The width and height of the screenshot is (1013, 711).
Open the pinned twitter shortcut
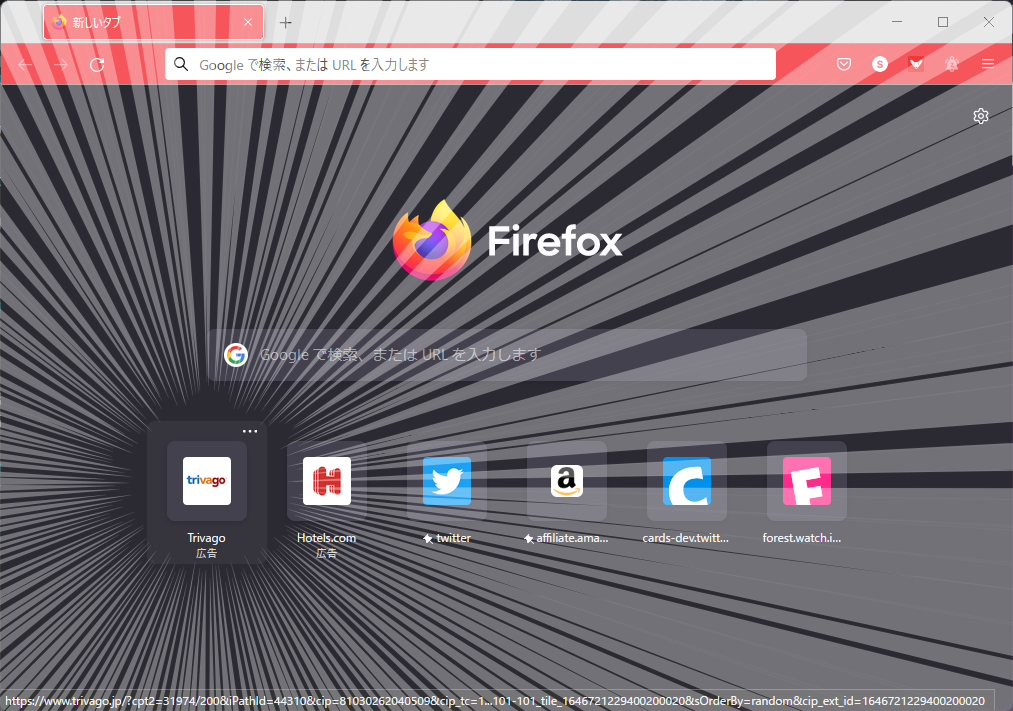(446, 481)
